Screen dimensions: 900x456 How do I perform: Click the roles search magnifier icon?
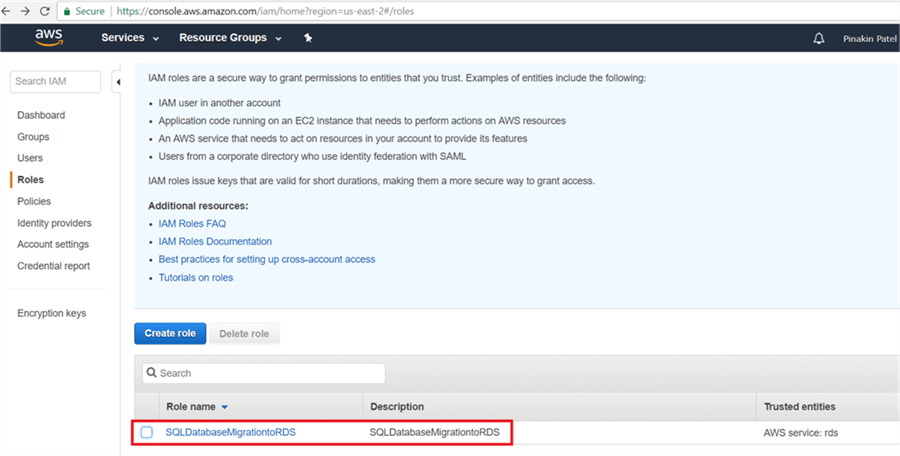pos(152,373)
